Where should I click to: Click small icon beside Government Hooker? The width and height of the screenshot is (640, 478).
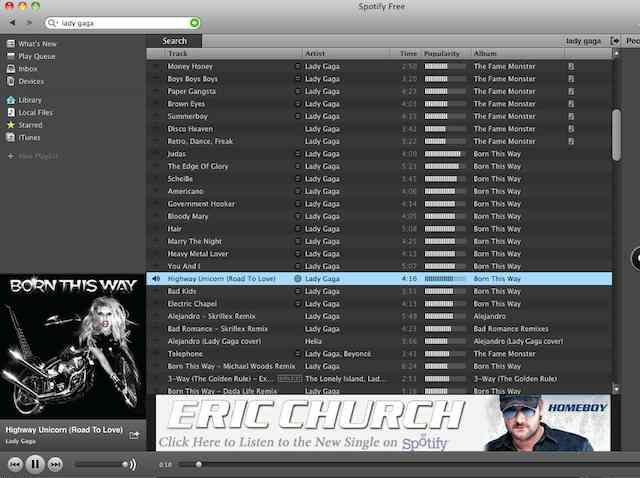298,204
